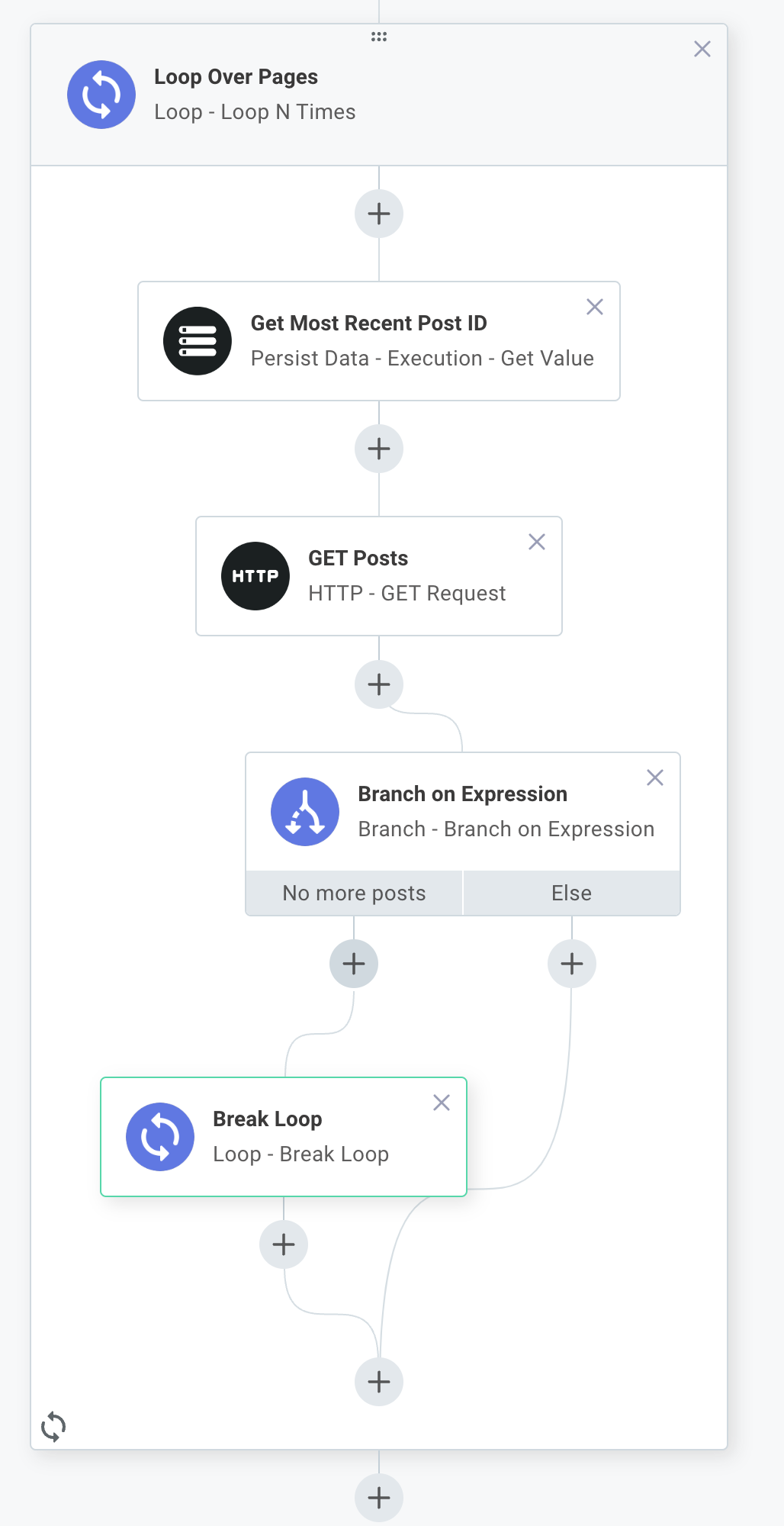Screen dimensions: 784x1526
Task: Click the Persist Data stack icon
Action: 198,341
